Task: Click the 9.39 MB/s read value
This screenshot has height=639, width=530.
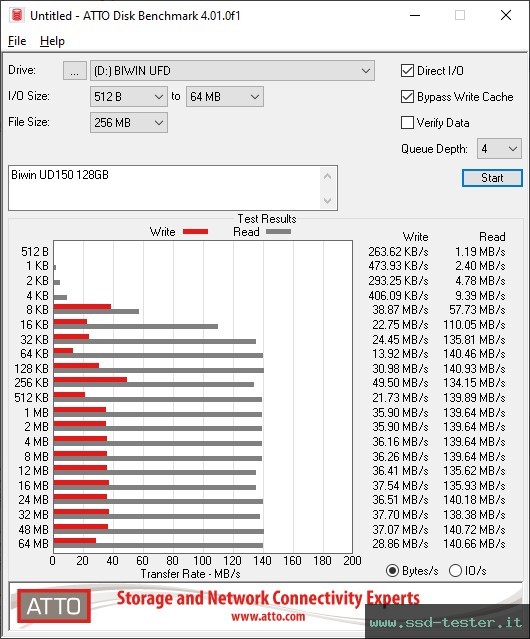Action: point(480,296)
